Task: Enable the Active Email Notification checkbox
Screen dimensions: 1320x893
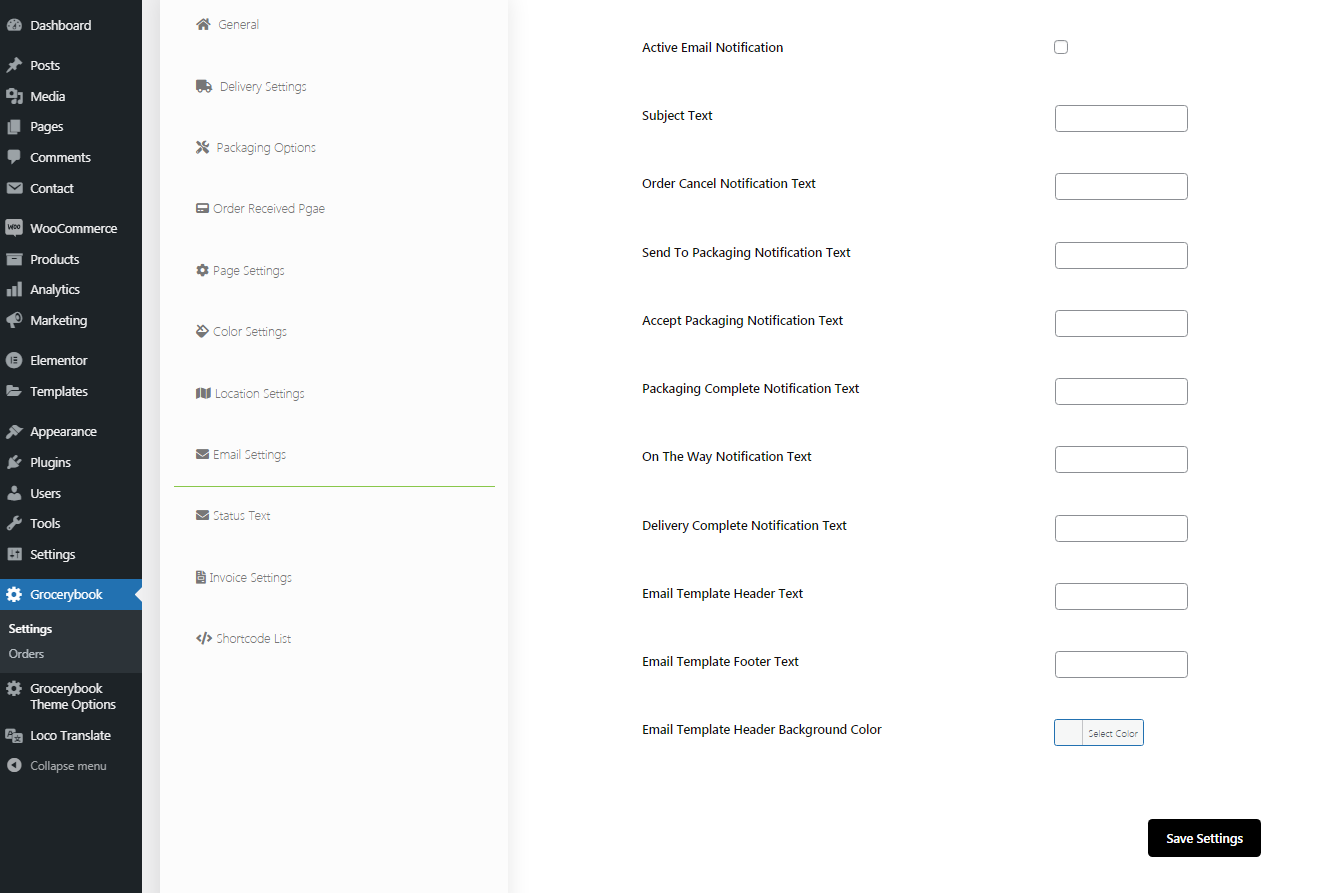Action: tap(1061, 47)
